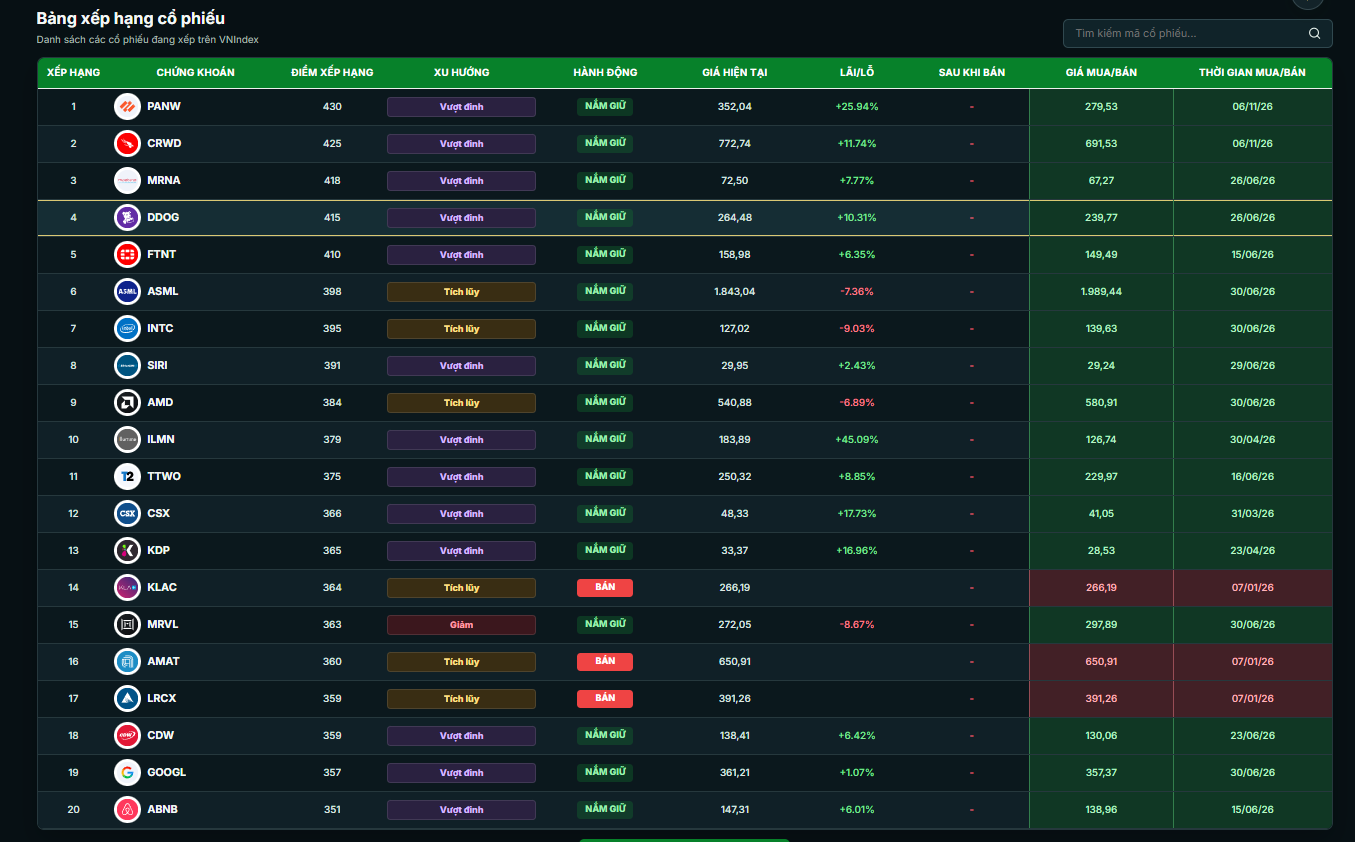Click the buy price 279,53

1101,106
